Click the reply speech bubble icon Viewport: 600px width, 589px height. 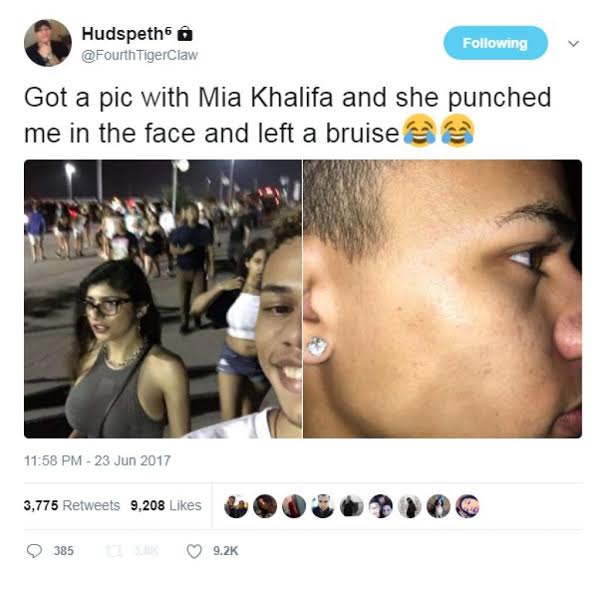[x=34, y=551]
